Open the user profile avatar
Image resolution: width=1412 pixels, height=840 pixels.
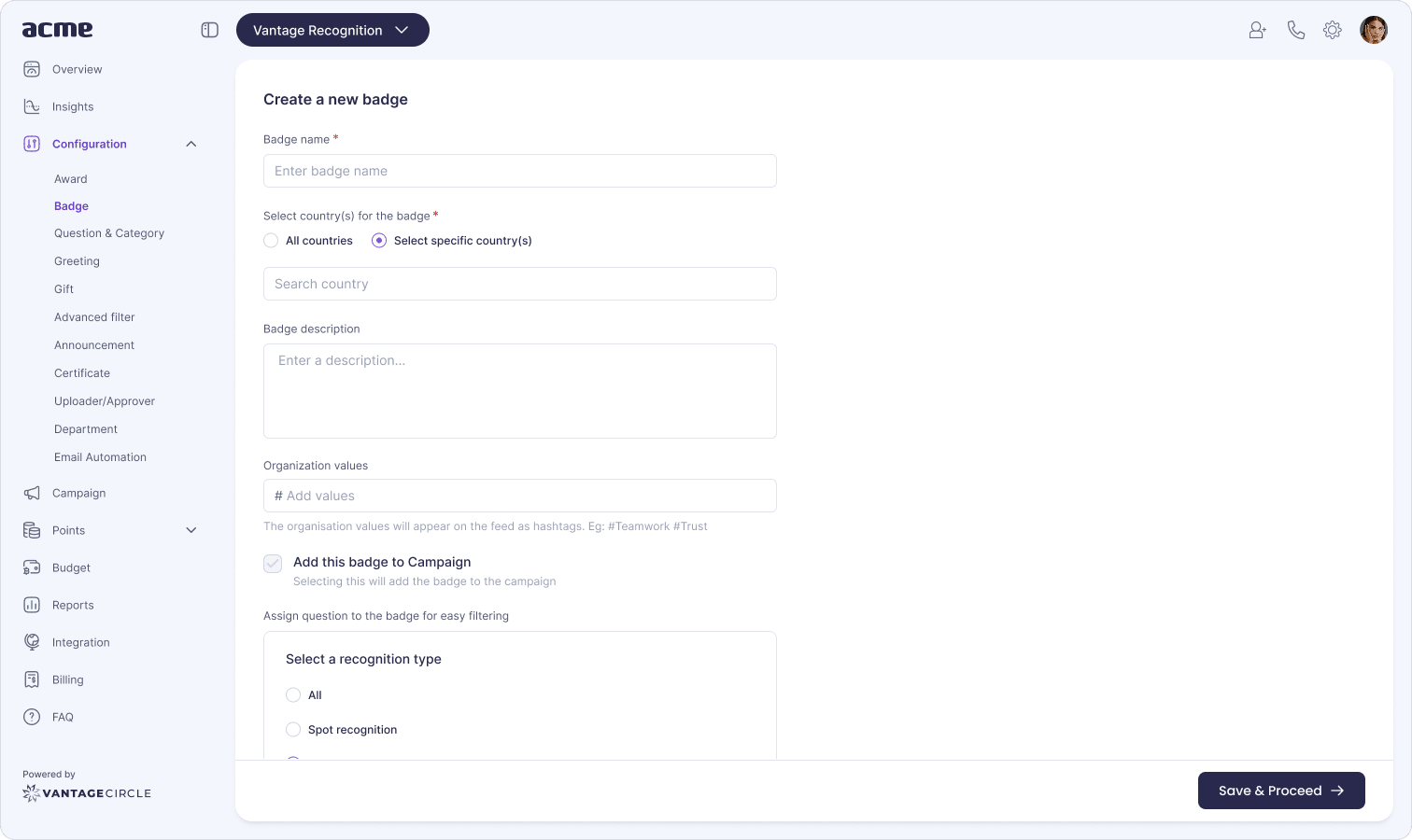tap(1374, 30)
